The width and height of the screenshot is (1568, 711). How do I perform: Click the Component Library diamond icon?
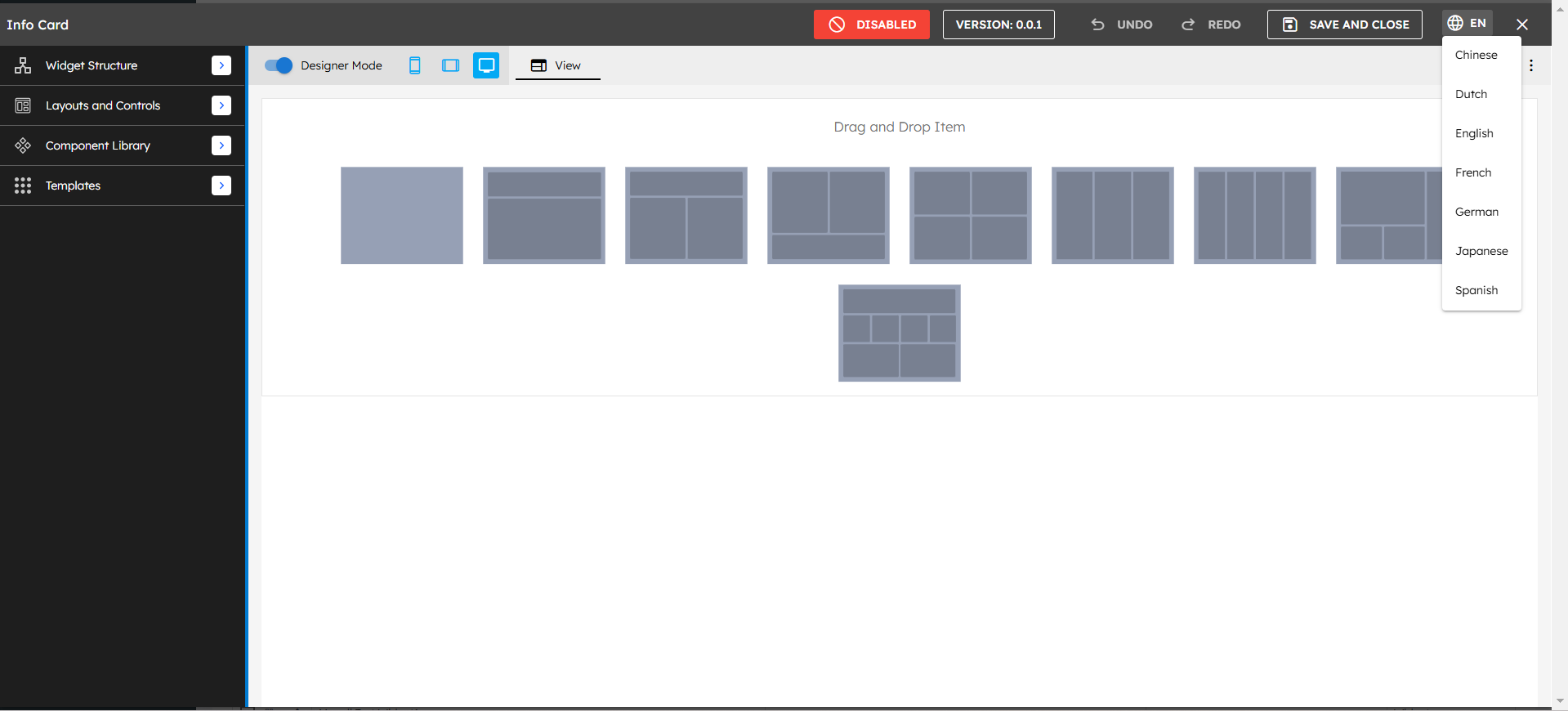pos(23,145)
